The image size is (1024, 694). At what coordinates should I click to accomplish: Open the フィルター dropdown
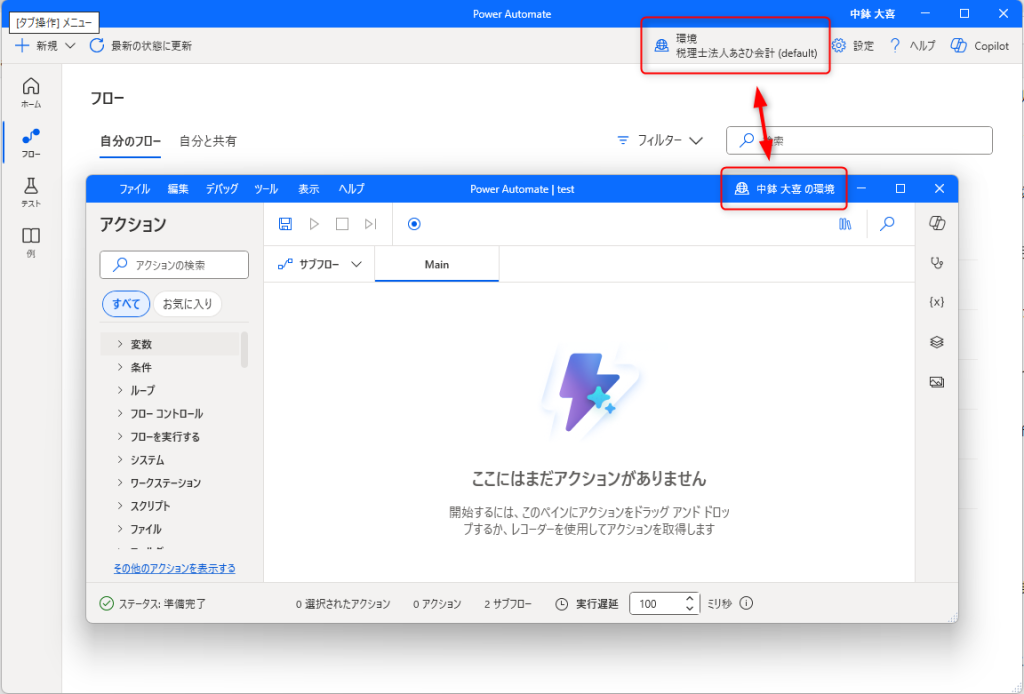point(660,140)
